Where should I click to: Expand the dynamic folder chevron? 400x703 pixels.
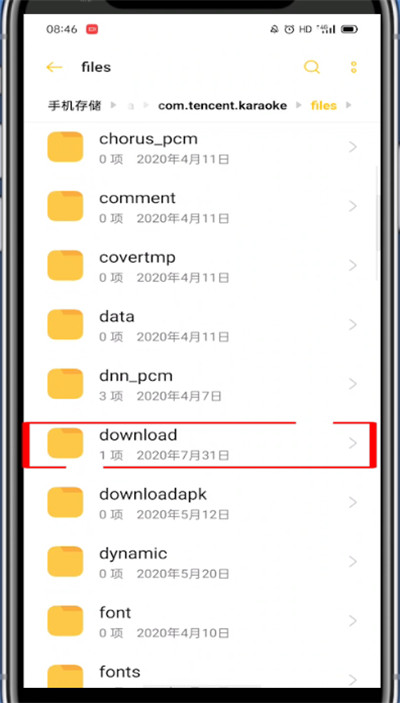coord(353,561)
